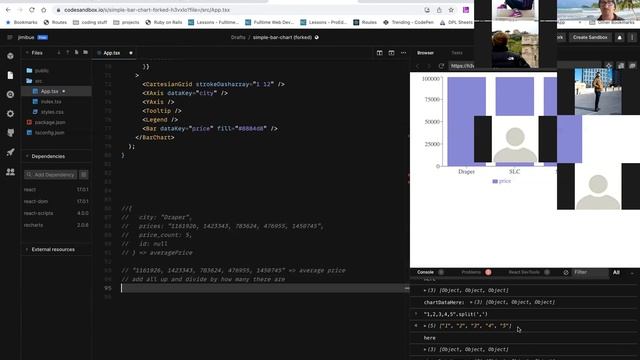
Task: Switch to the Problems tab
Action: click(471, 272)
